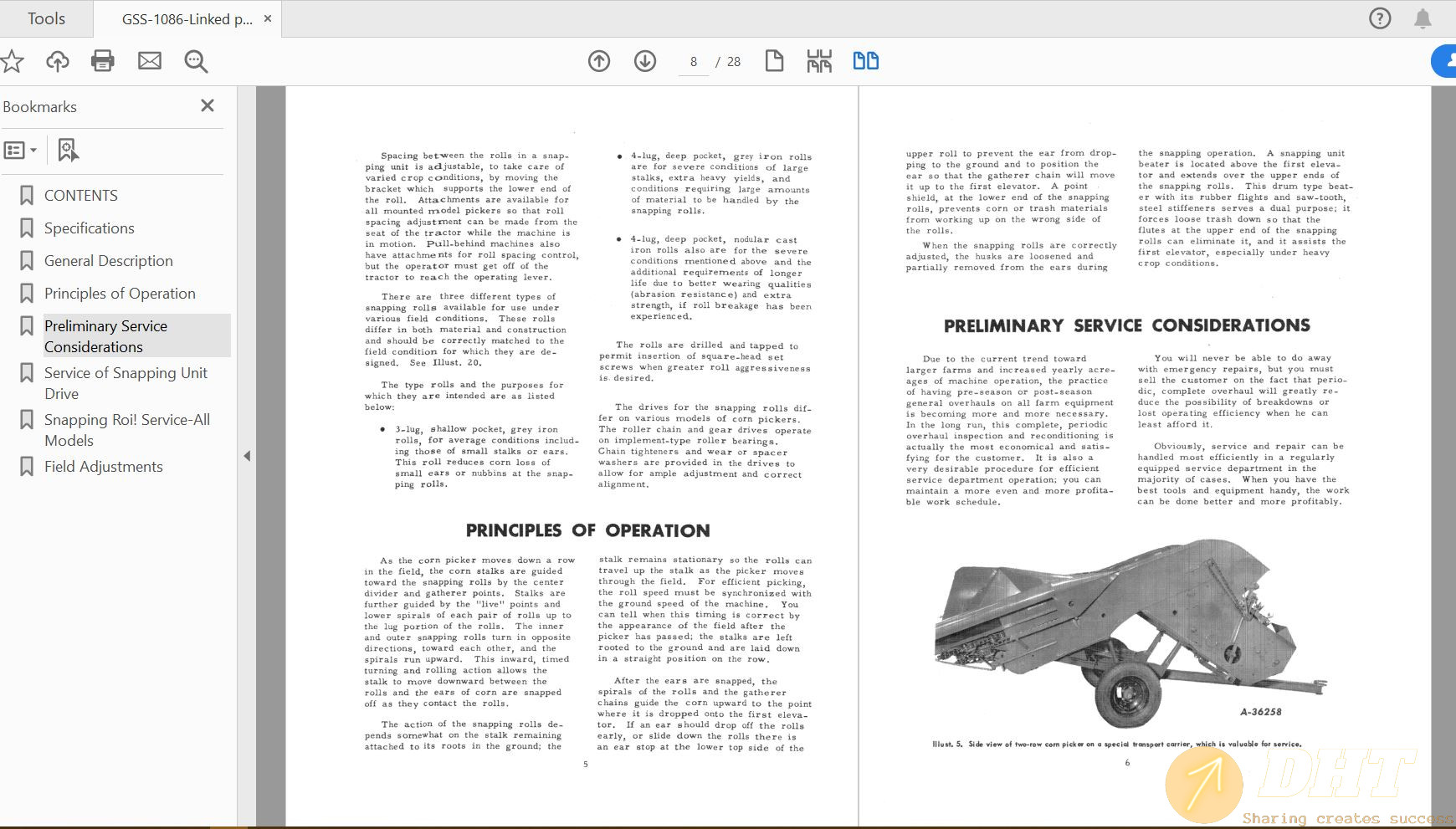The image size is (1456, 829).
Task: Click the fit page scrolling icon
Action: click(x=819, y=61)
